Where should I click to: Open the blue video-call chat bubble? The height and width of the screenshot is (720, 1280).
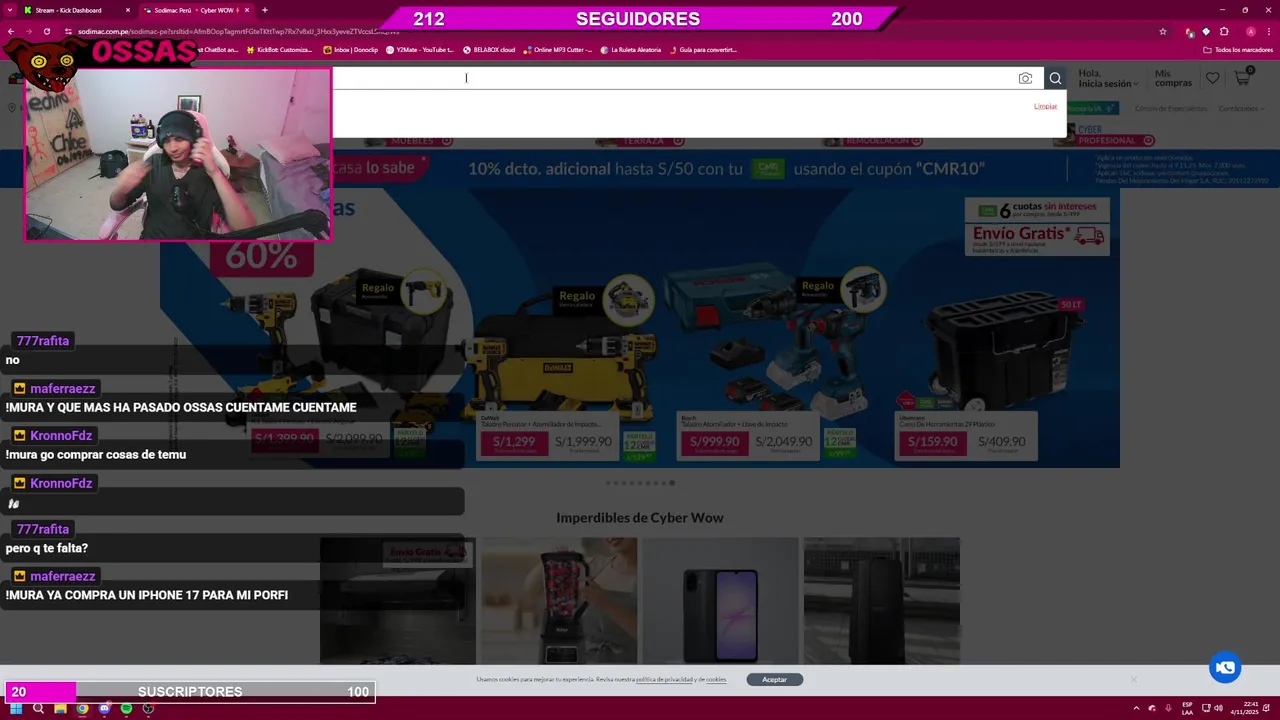click(1225, 667)
